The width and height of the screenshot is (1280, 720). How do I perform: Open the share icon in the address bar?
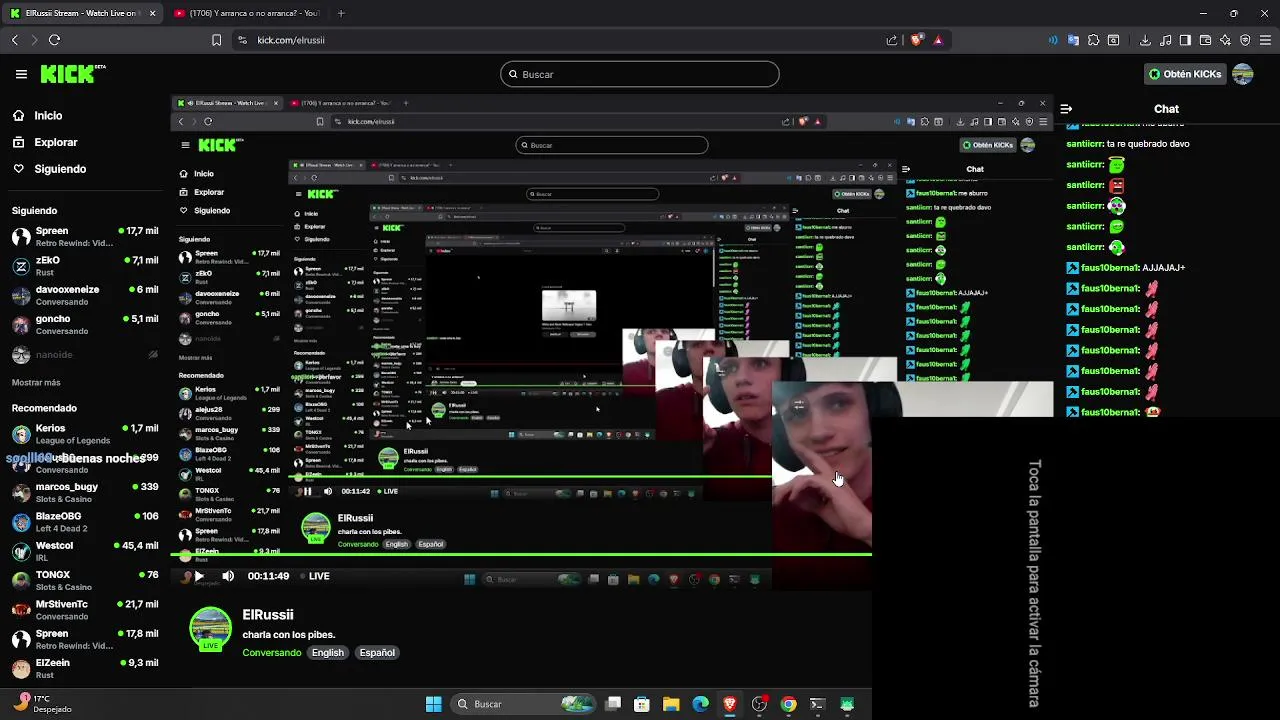892,40
